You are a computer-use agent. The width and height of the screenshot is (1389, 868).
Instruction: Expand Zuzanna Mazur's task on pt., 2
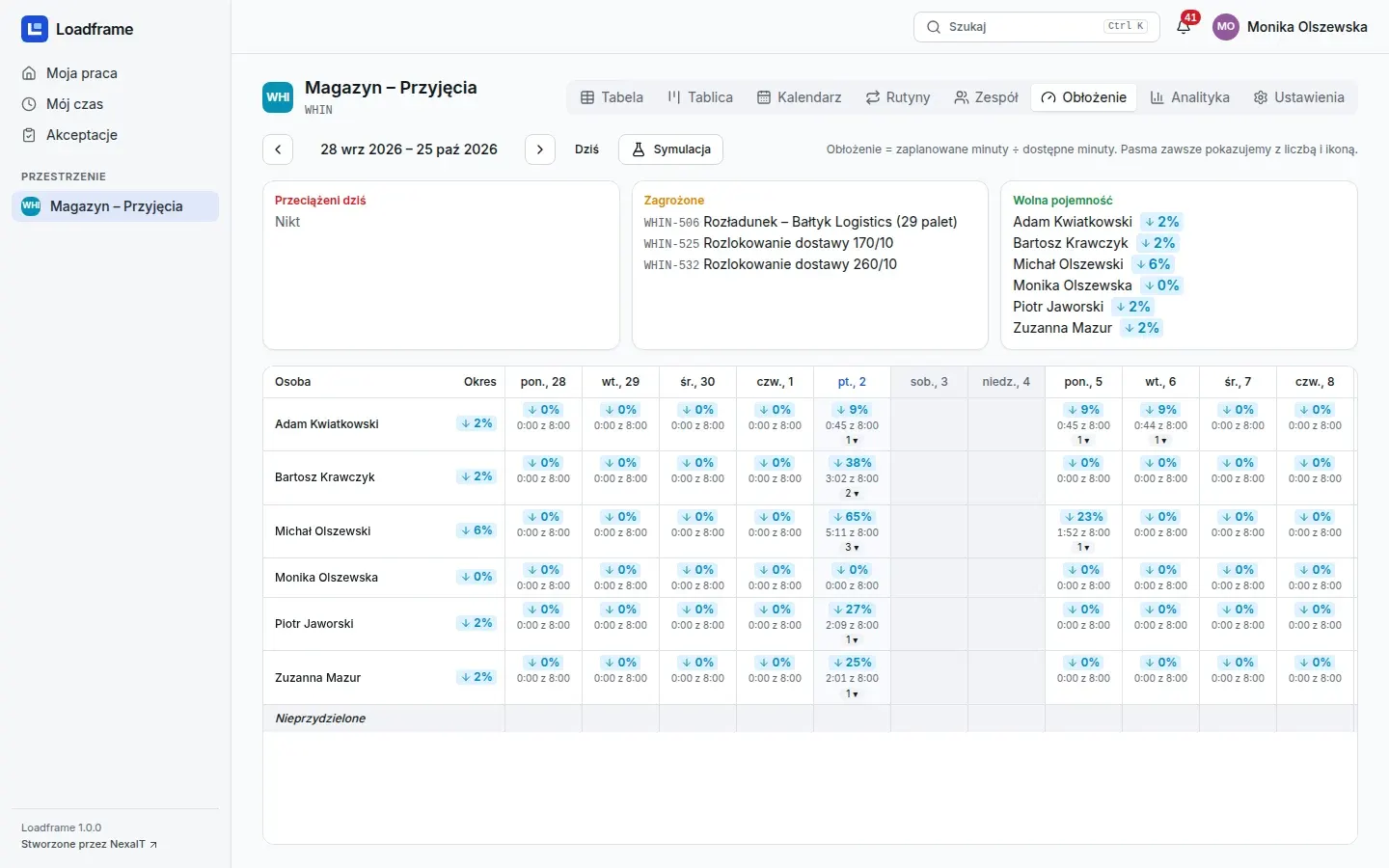tap(852, 693)
